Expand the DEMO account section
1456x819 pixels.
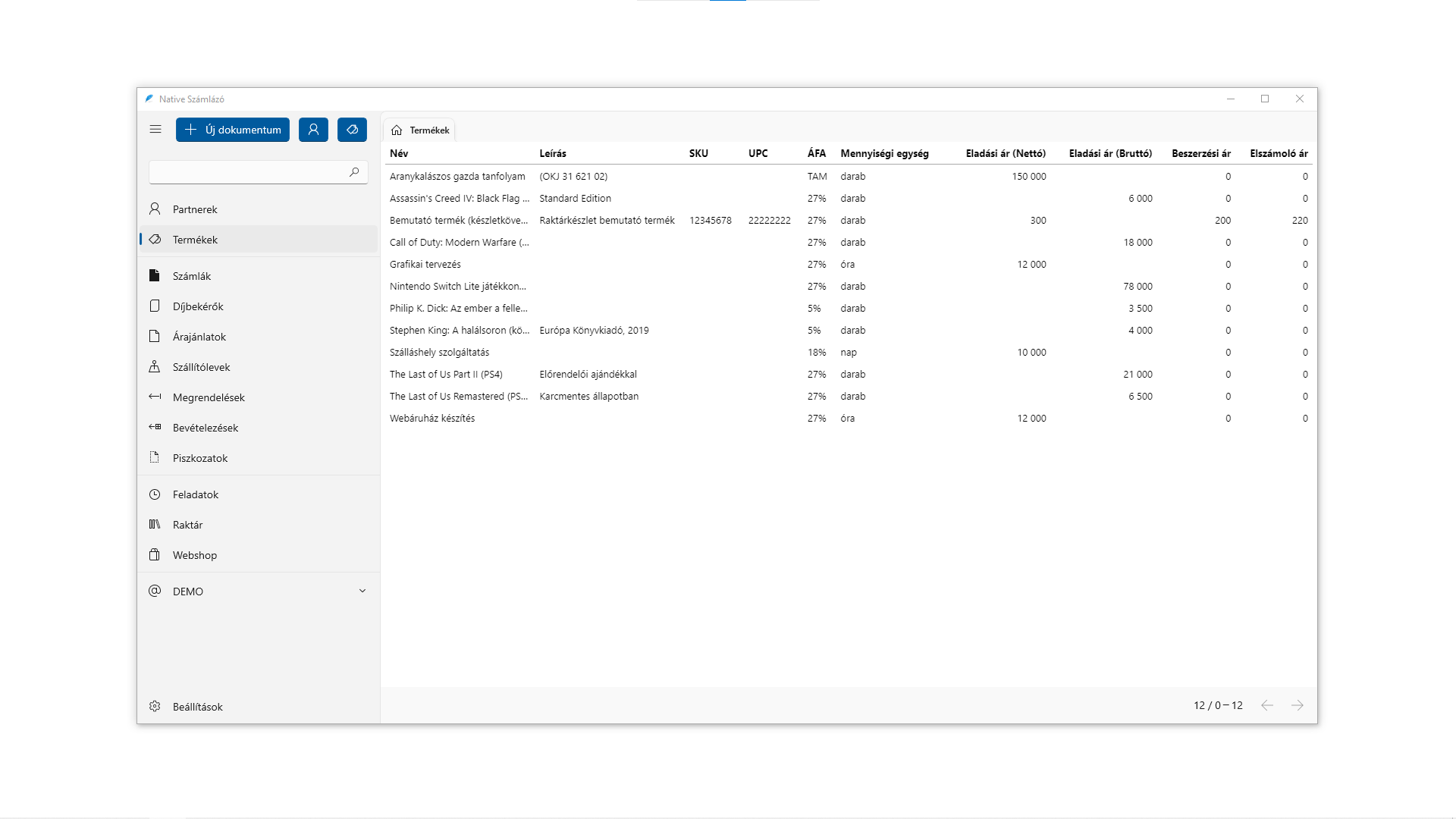tap(362, 591)
